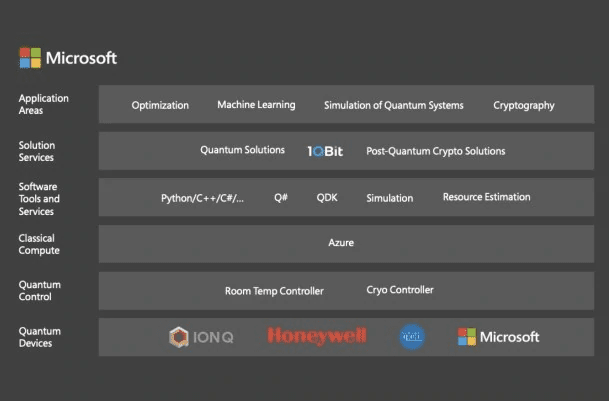Select the Cryptography application area
The width and height of the screenshot is (609, 401).
(524, 106)
